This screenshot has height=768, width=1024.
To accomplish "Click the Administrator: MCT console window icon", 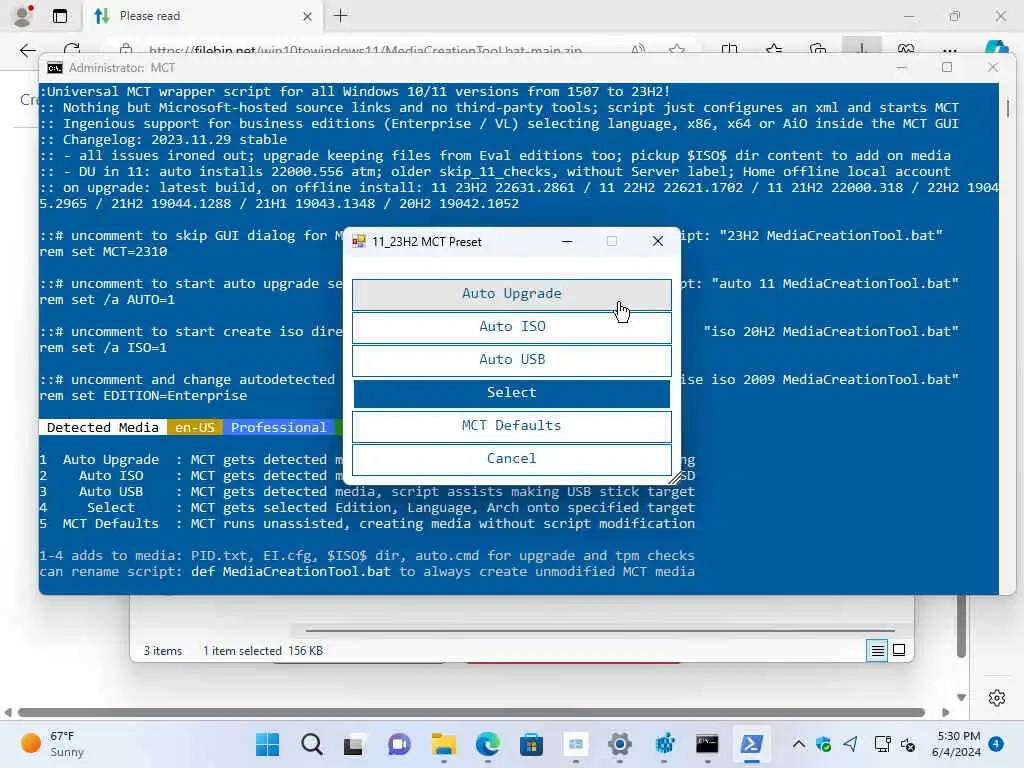I will pos(55,68).
